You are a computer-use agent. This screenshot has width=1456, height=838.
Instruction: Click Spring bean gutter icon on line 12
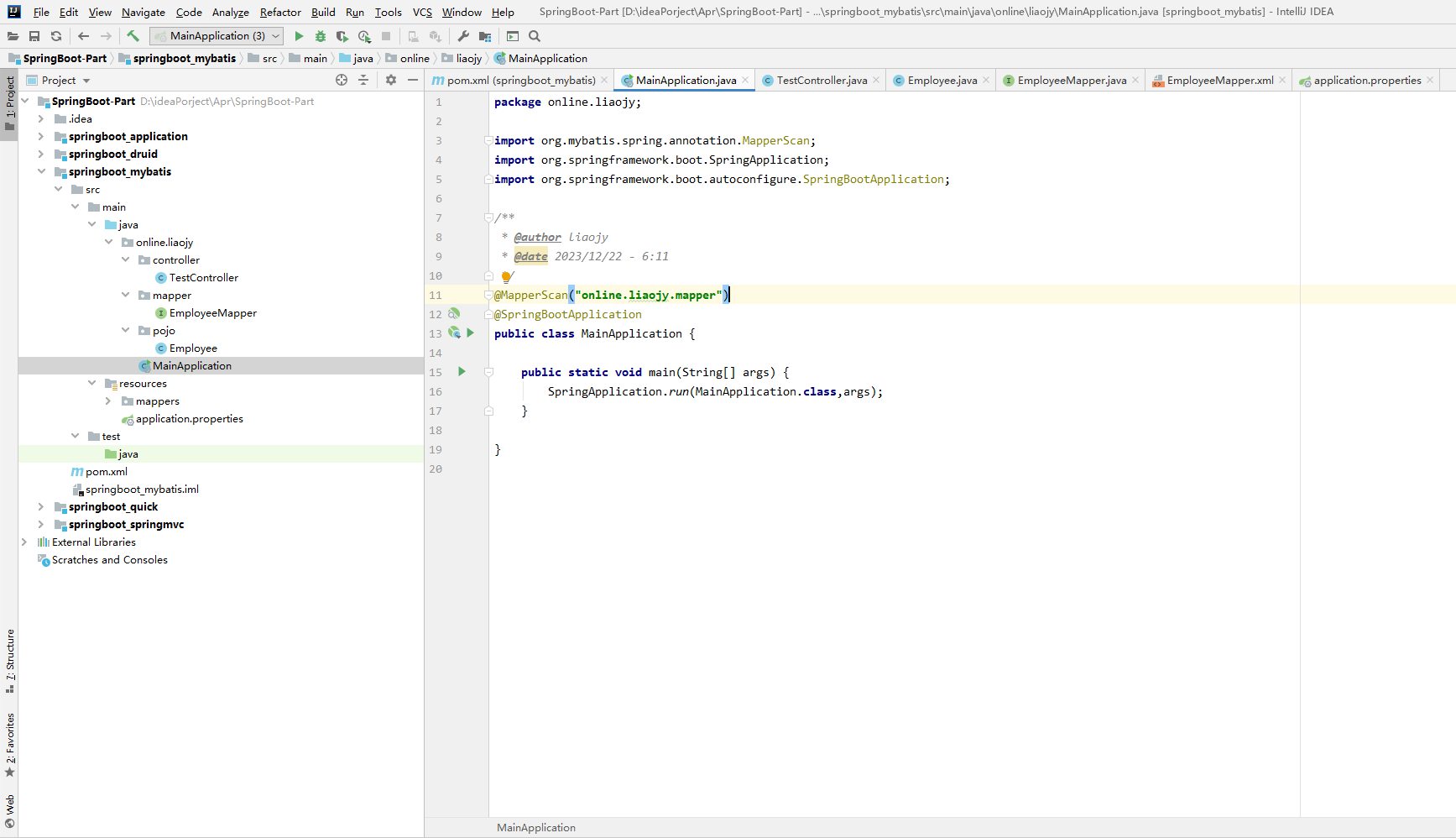(454, 313)
